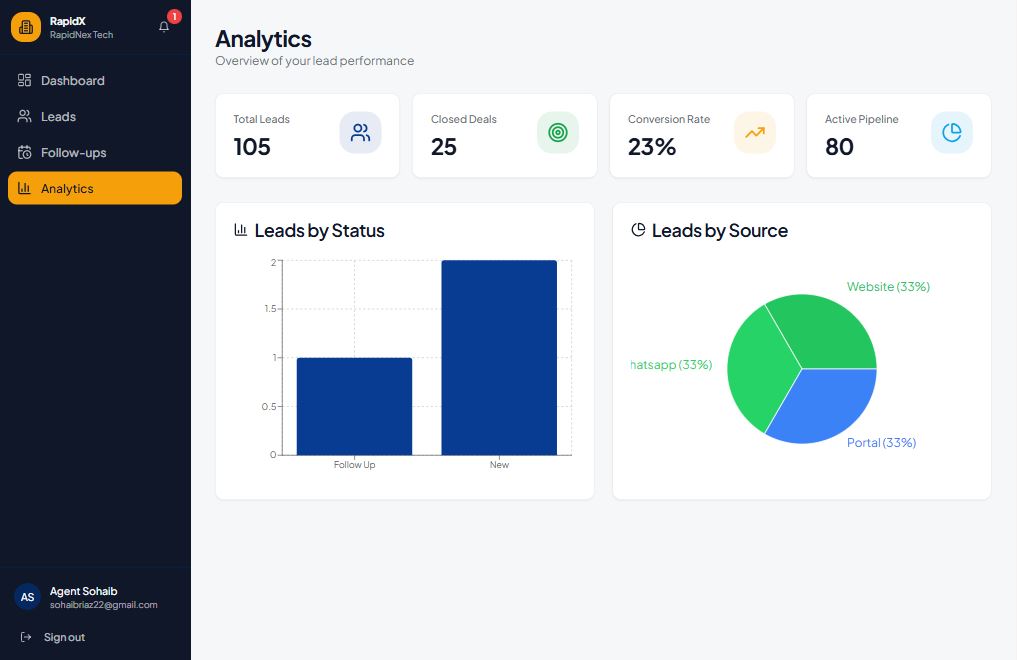Click the New bar in the status chart

click(x=499, y=355)
